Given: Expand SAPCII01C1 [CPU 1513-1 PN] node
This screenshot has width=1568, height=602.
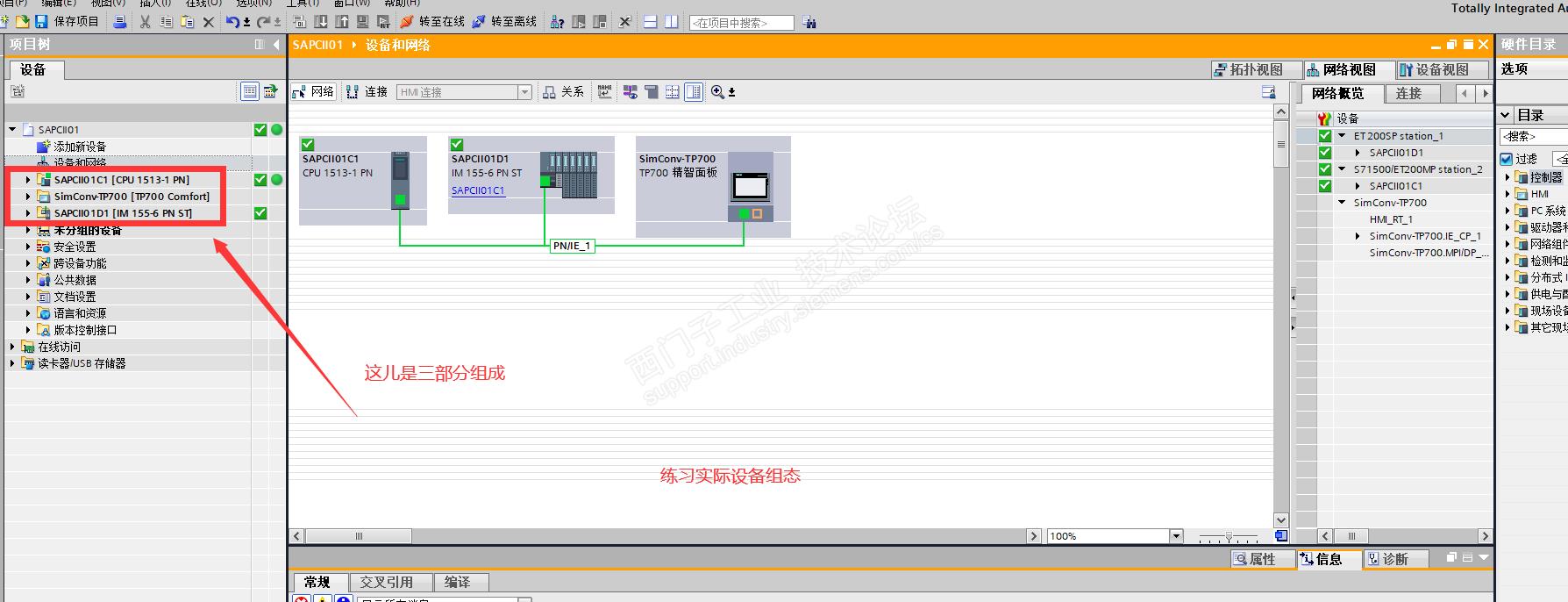Looking at the screenshot, I should [28, 180].
